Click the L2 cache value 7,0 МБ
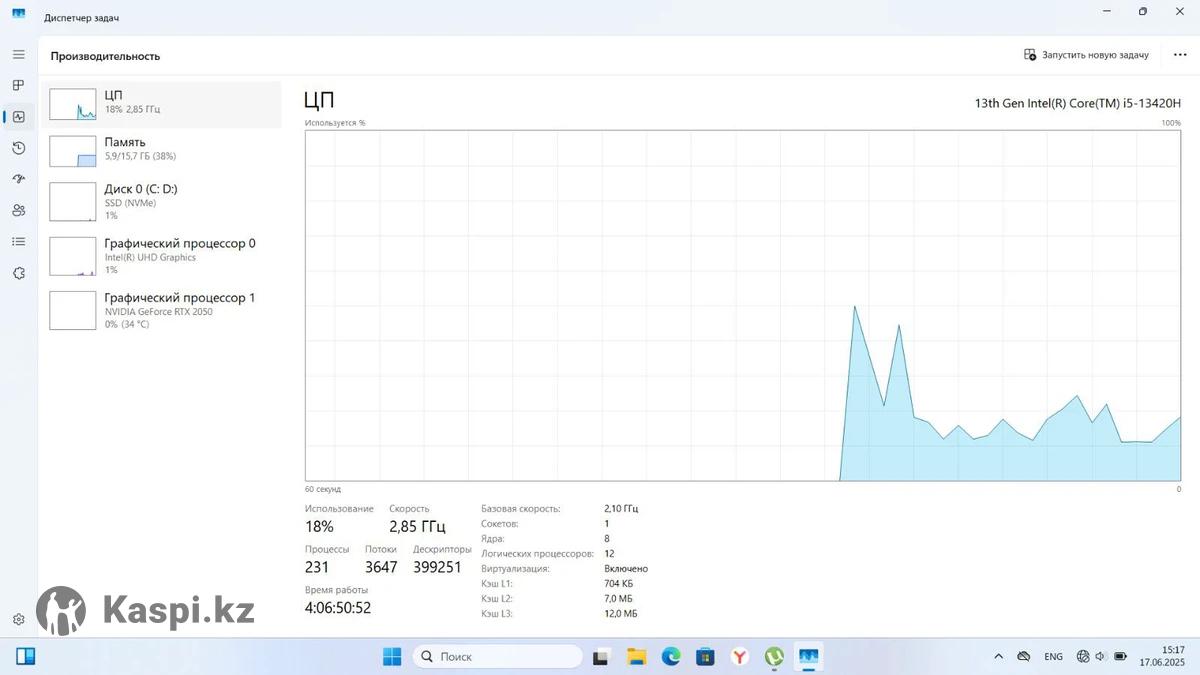1200x675 pixels. (619, 598)
